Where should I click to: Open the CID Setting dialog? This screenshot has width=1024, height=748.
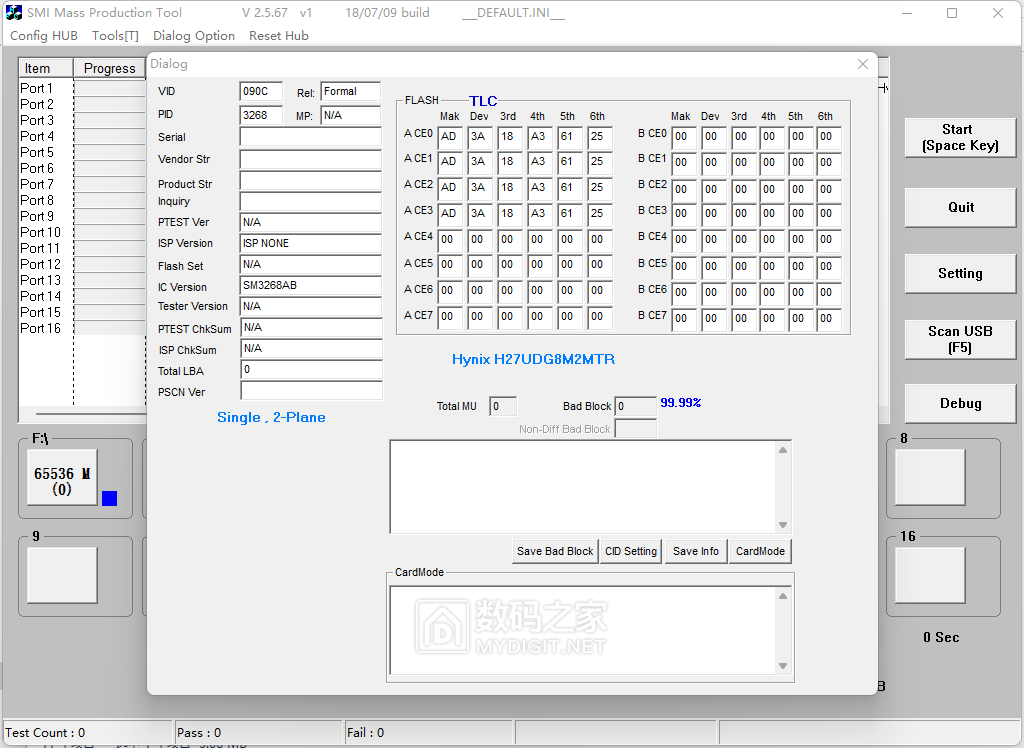[630, 550]
